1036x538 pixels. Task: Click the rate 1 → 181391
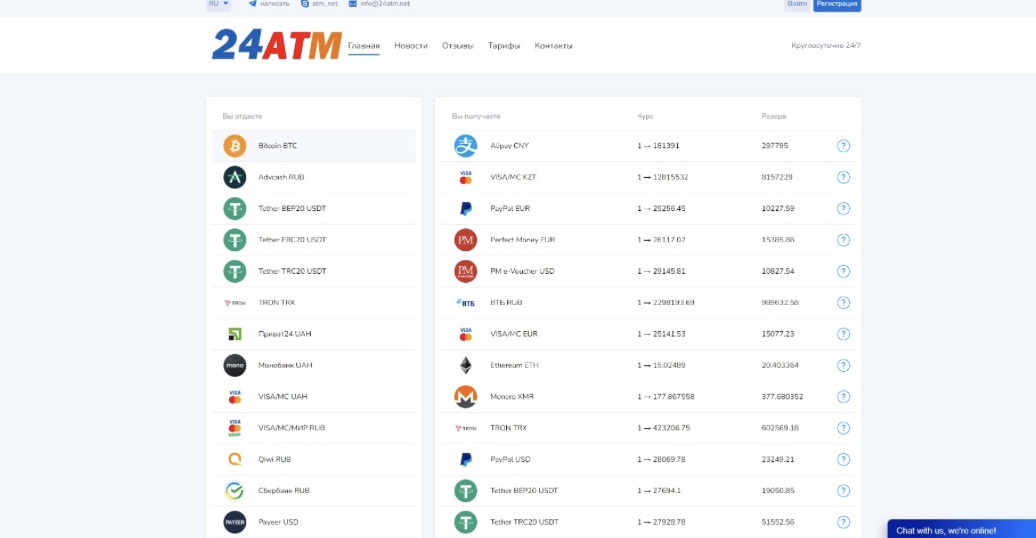point(658,146)
